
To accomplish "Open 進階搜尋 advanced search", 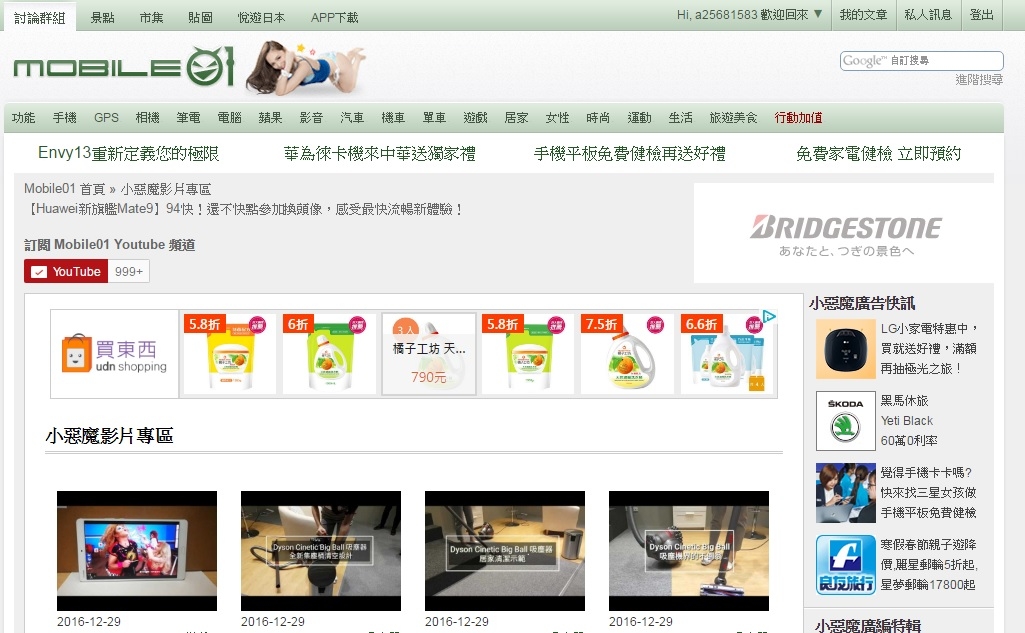I will (979, 79).
